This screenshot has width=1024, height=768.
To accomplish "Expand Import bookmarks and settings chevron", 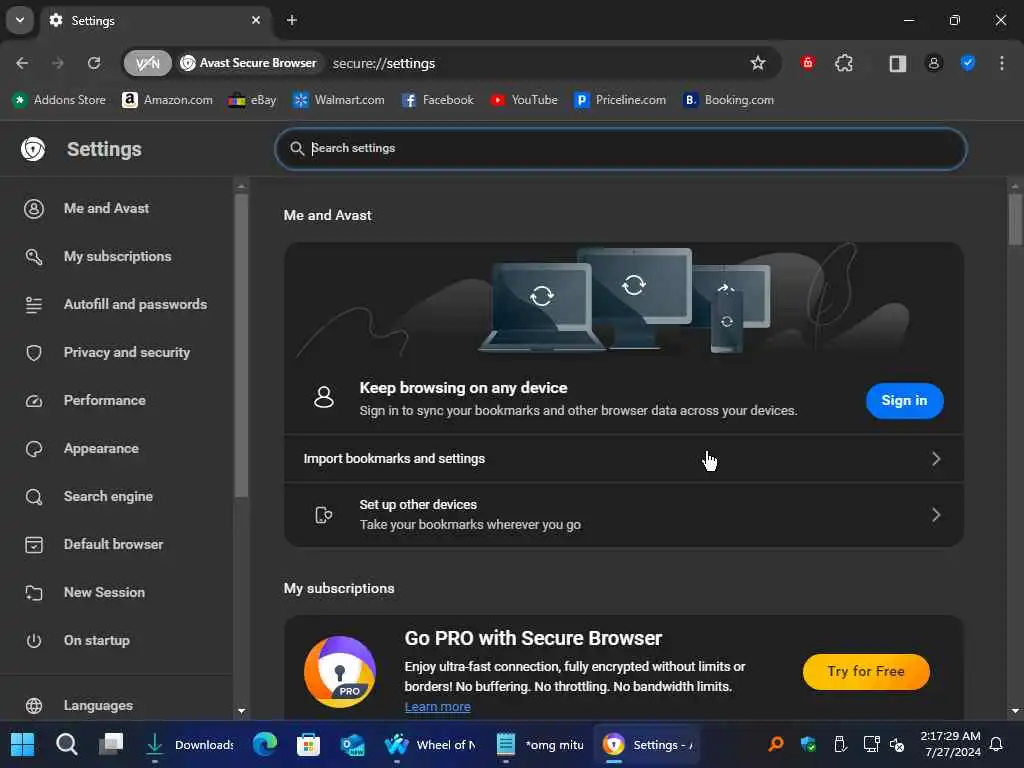I will (x=936, y=459).
